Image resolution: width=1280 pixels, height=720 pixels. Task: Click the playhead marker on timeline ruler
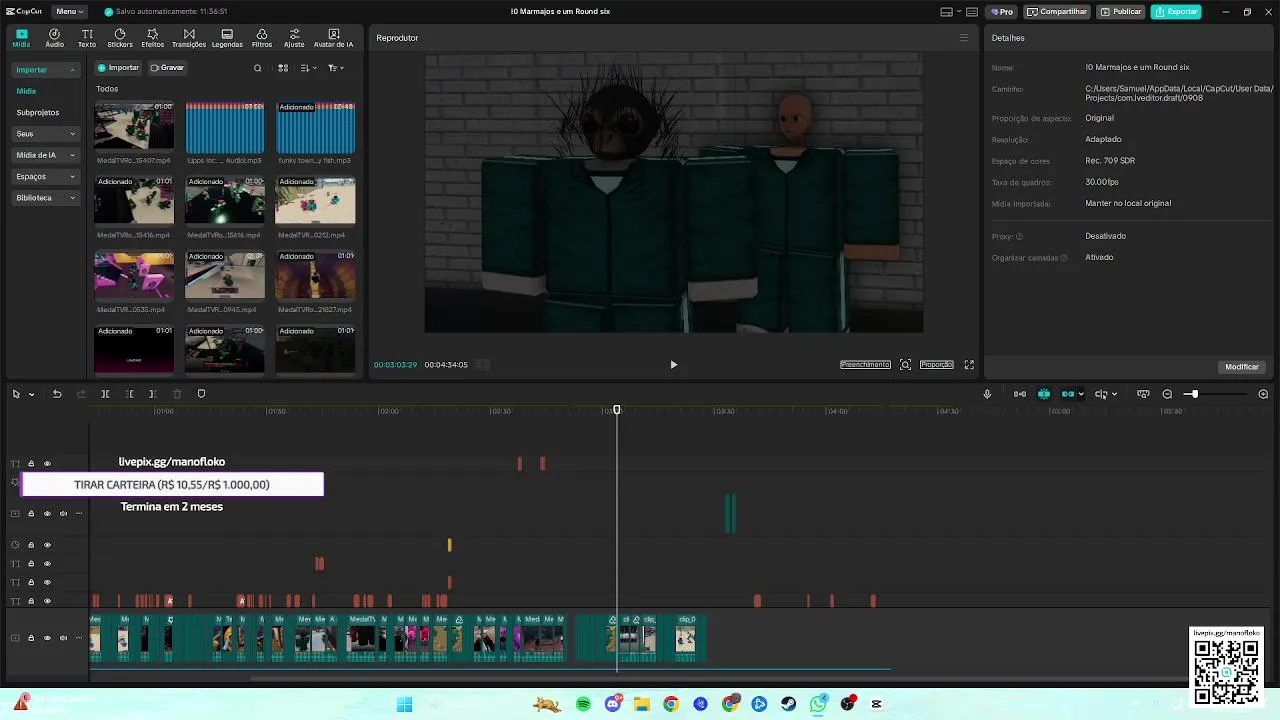click(617, 410)
